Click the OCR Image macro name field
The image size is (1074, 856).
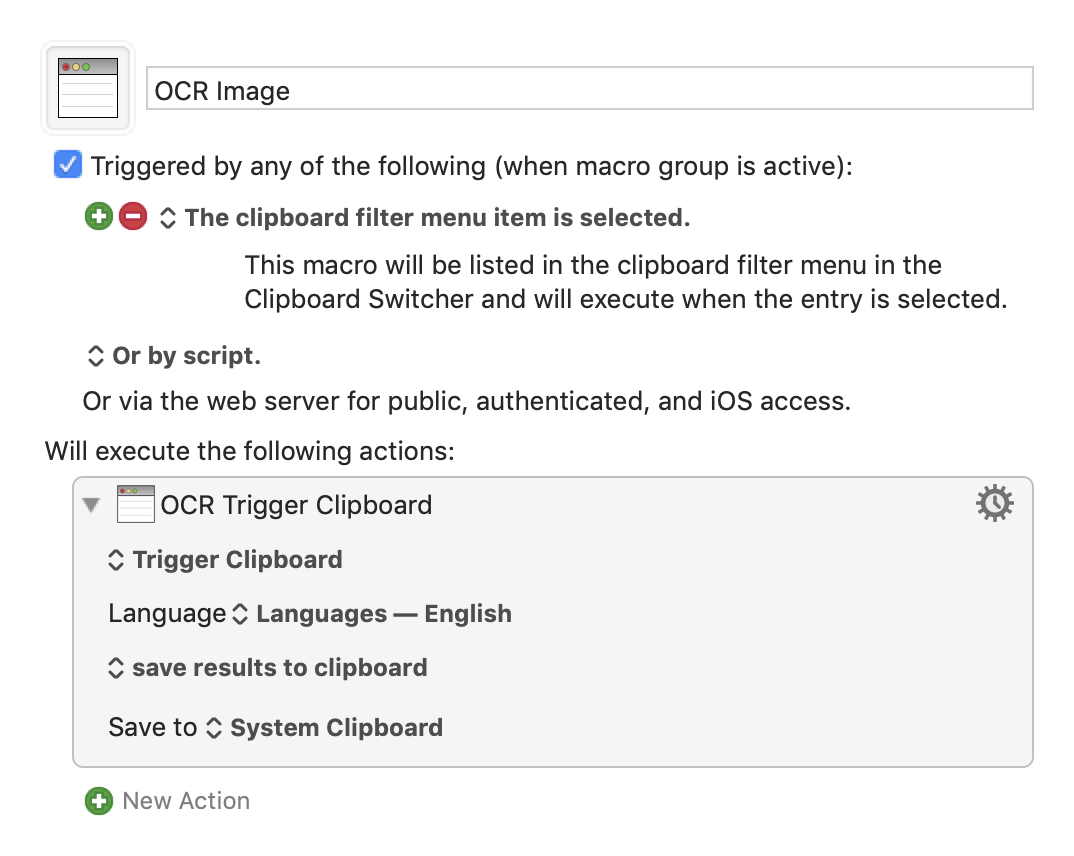tap(590, 89)
